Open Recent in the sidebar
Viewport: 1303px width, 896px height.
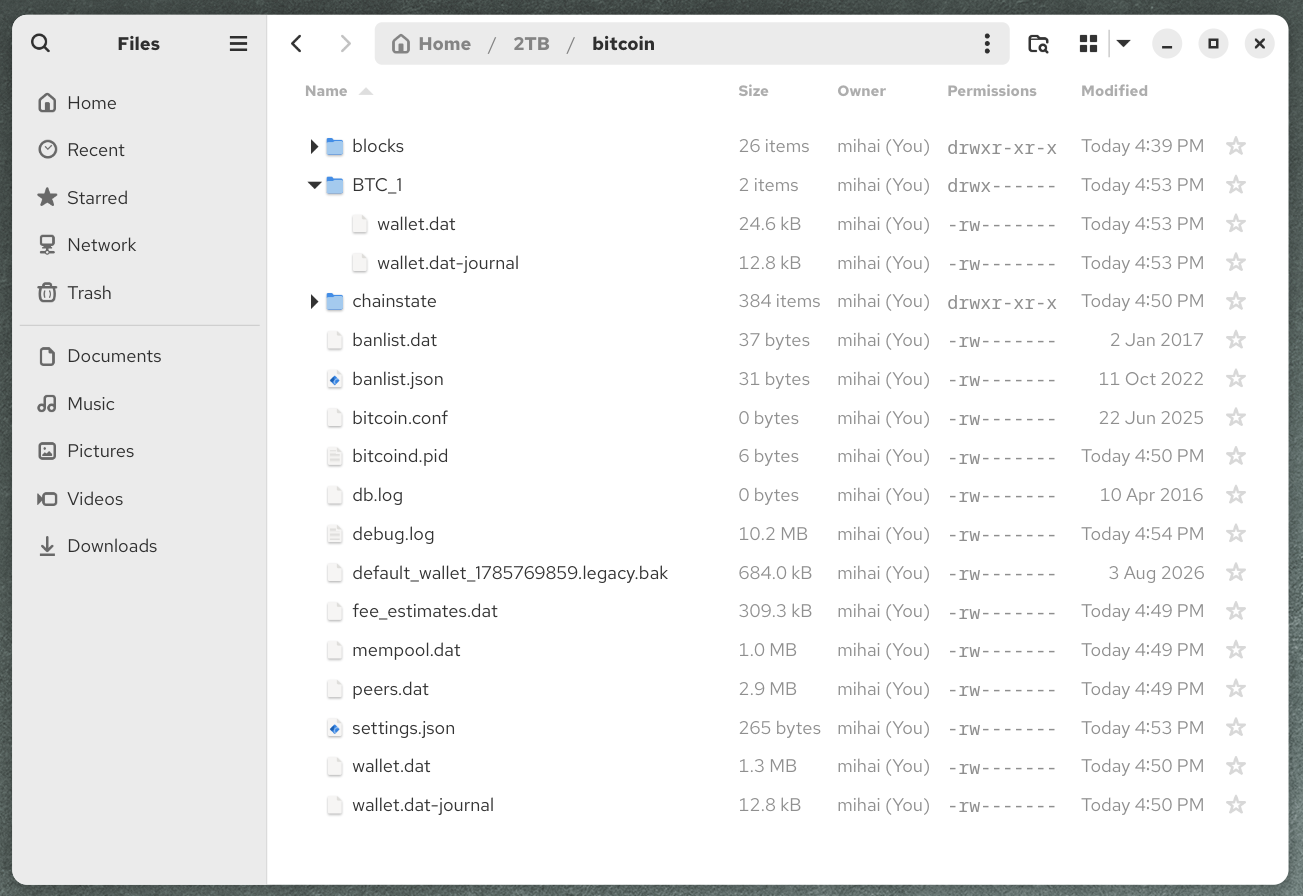tap(140, 150)
